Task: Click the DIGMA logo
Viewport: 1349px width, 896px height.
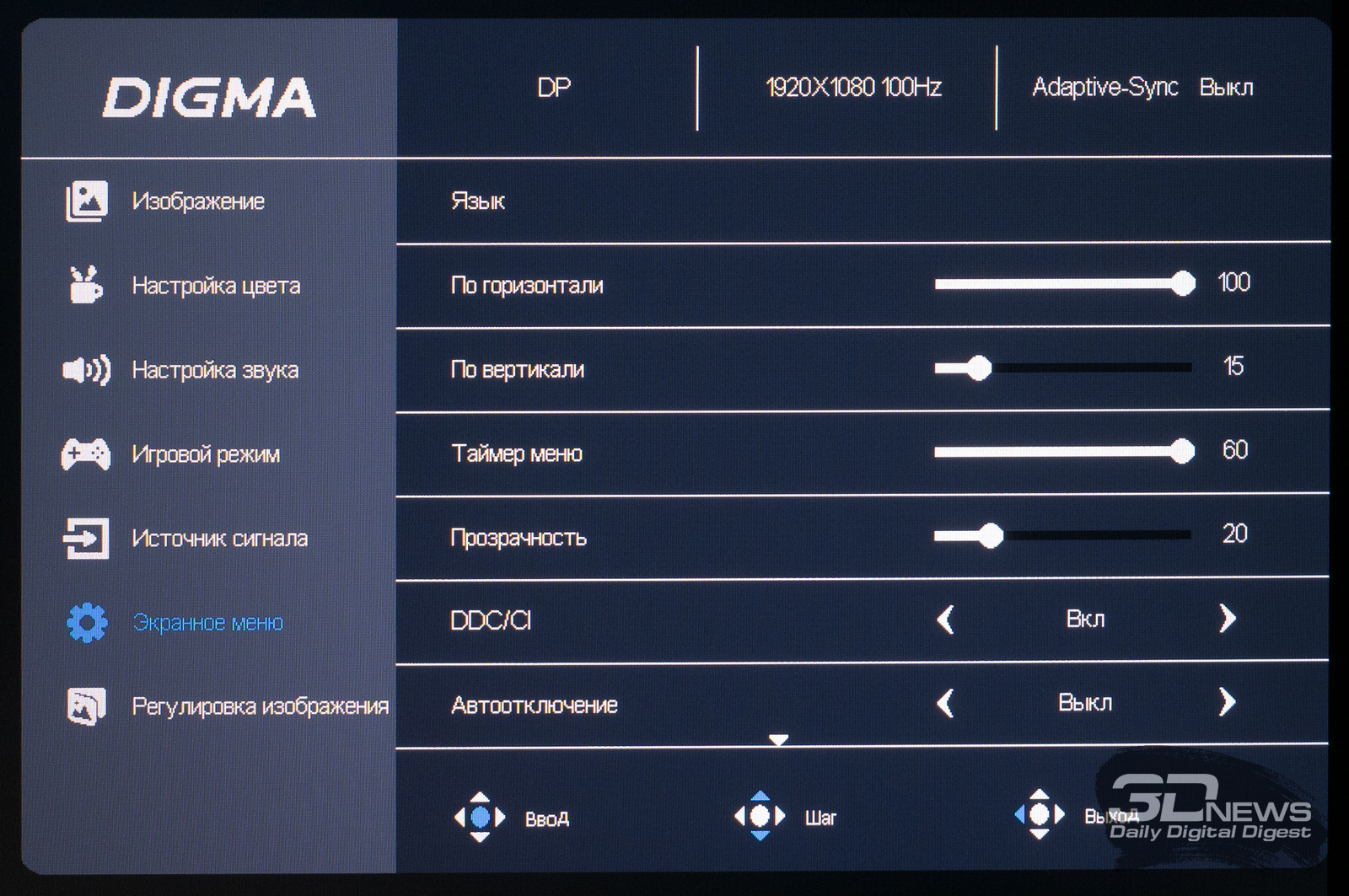Action: point(208,97)
